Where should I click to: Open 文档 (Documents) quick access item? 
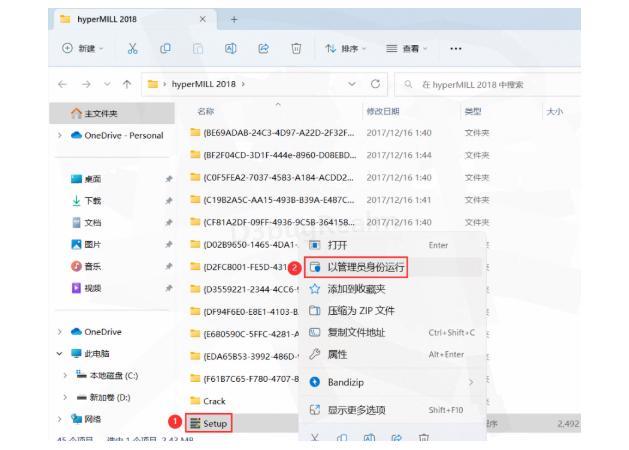point(93,223)
